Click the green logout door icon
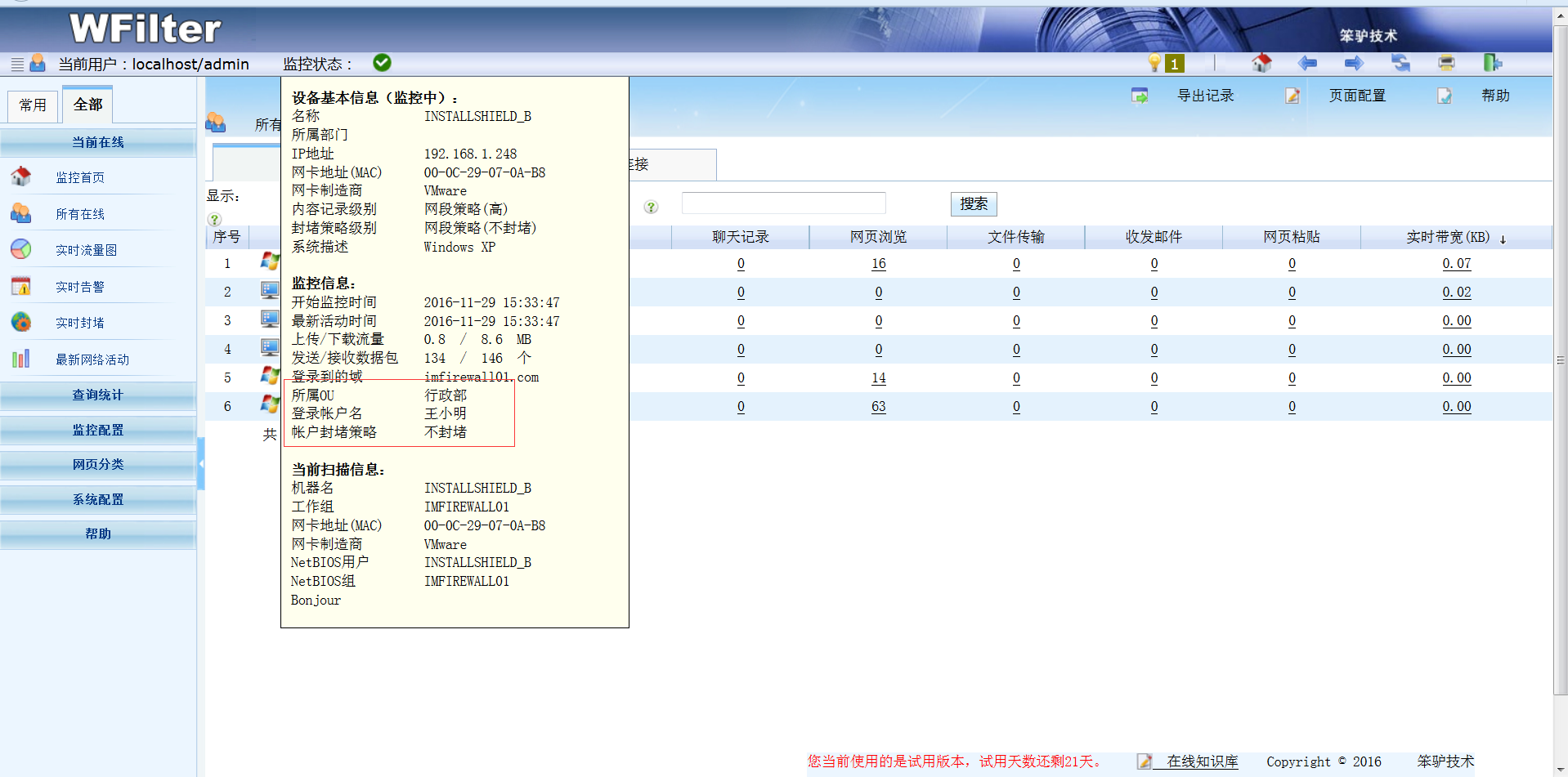Screen dimensions: 1568x777 click(1492, 63)
